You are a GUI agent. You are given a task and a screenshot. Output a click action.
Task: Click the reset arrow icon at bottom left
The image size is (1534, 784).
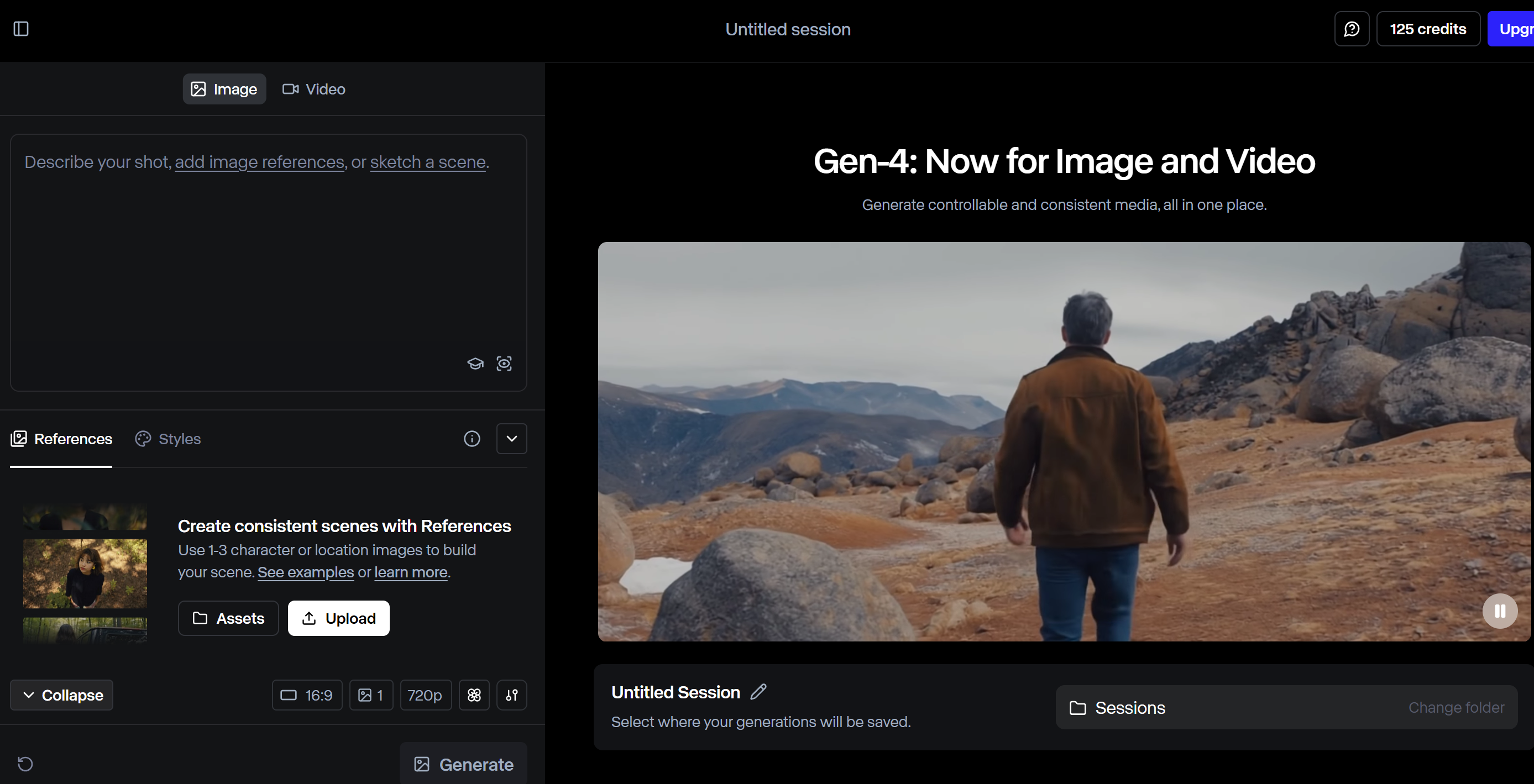[x=25, y=763]
